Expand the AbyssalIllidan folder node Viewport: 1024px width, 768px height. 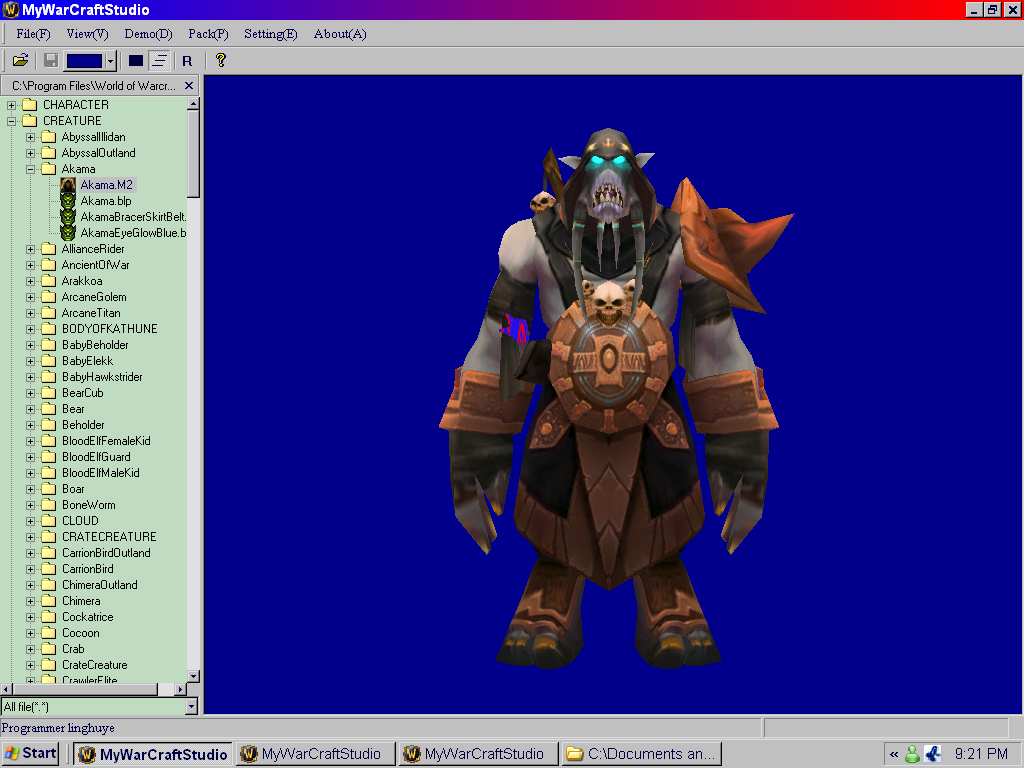tap(30, 137)
